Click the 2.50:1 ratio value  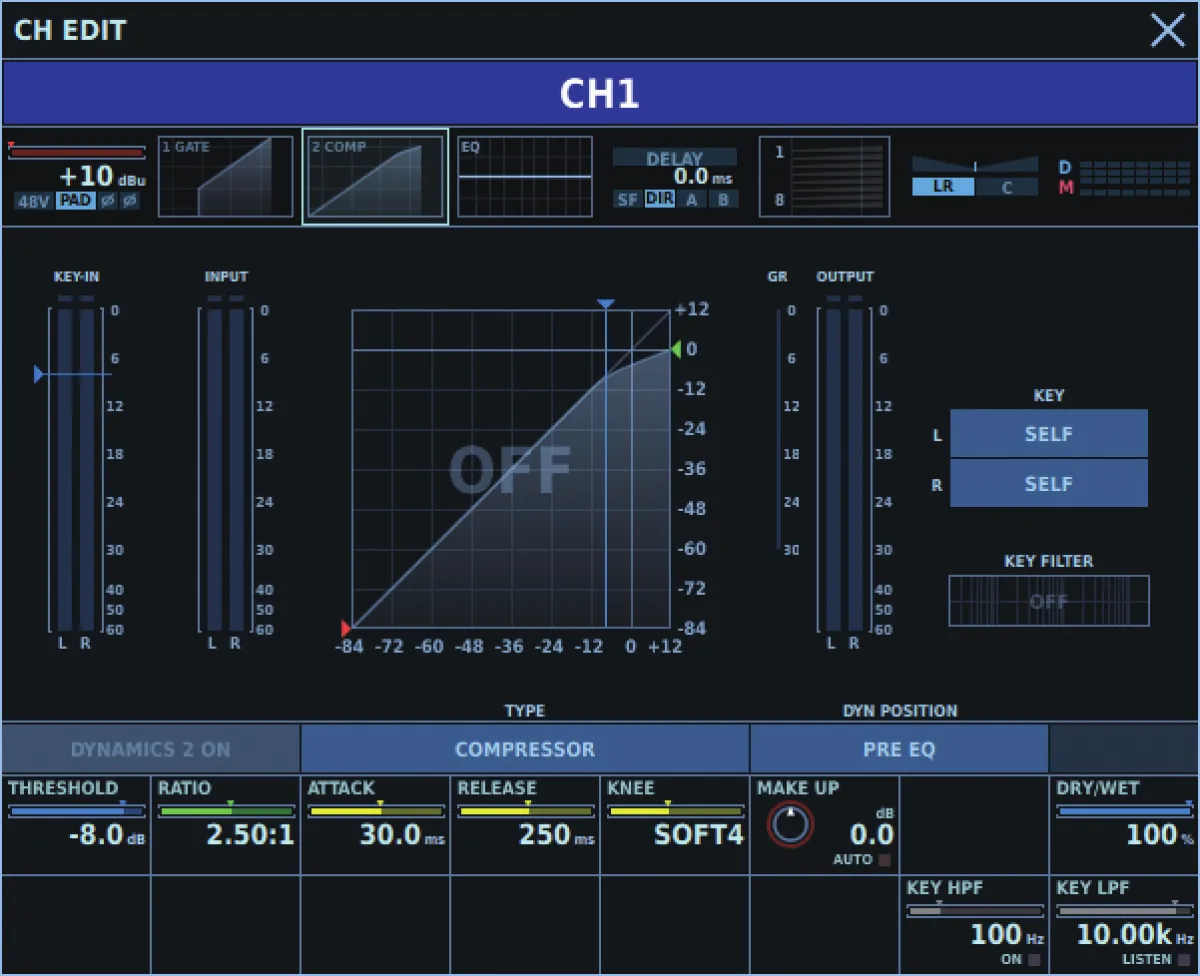[250, 835]
